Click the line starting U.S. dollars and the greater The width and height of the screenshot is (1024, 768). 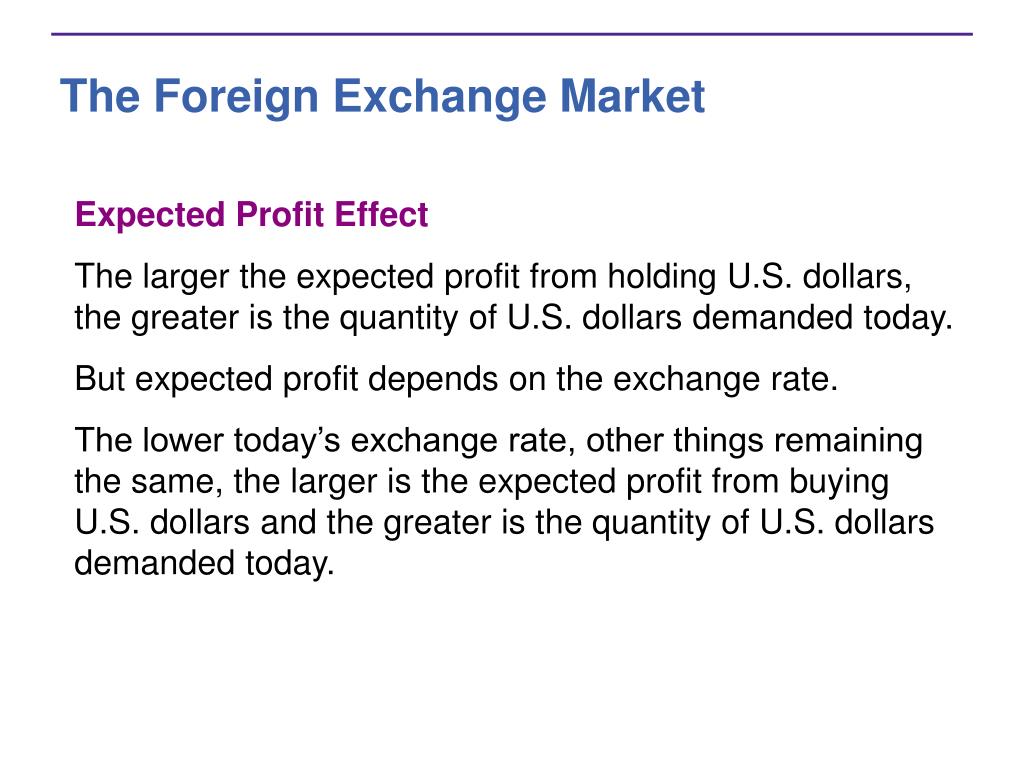[504, 523]
